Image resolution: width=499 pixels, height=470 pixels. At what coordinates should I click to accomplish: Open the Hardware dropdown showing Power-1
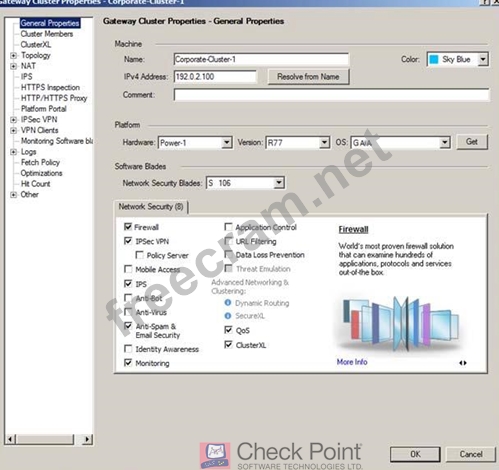(x=195, y=143)
